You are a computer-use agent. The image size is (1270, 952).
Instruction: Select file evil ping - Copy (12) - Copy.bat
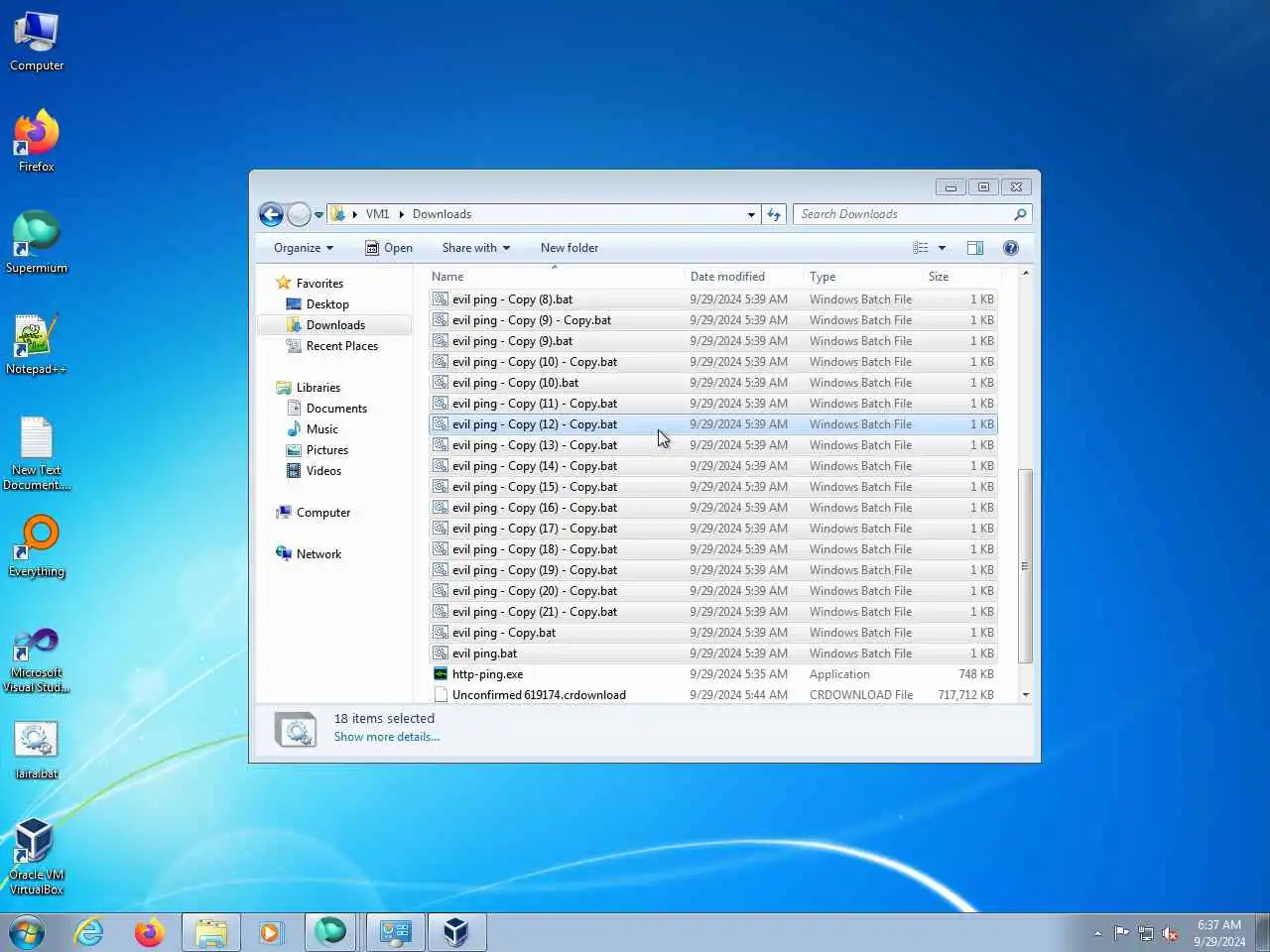click(x=712, y=424)
